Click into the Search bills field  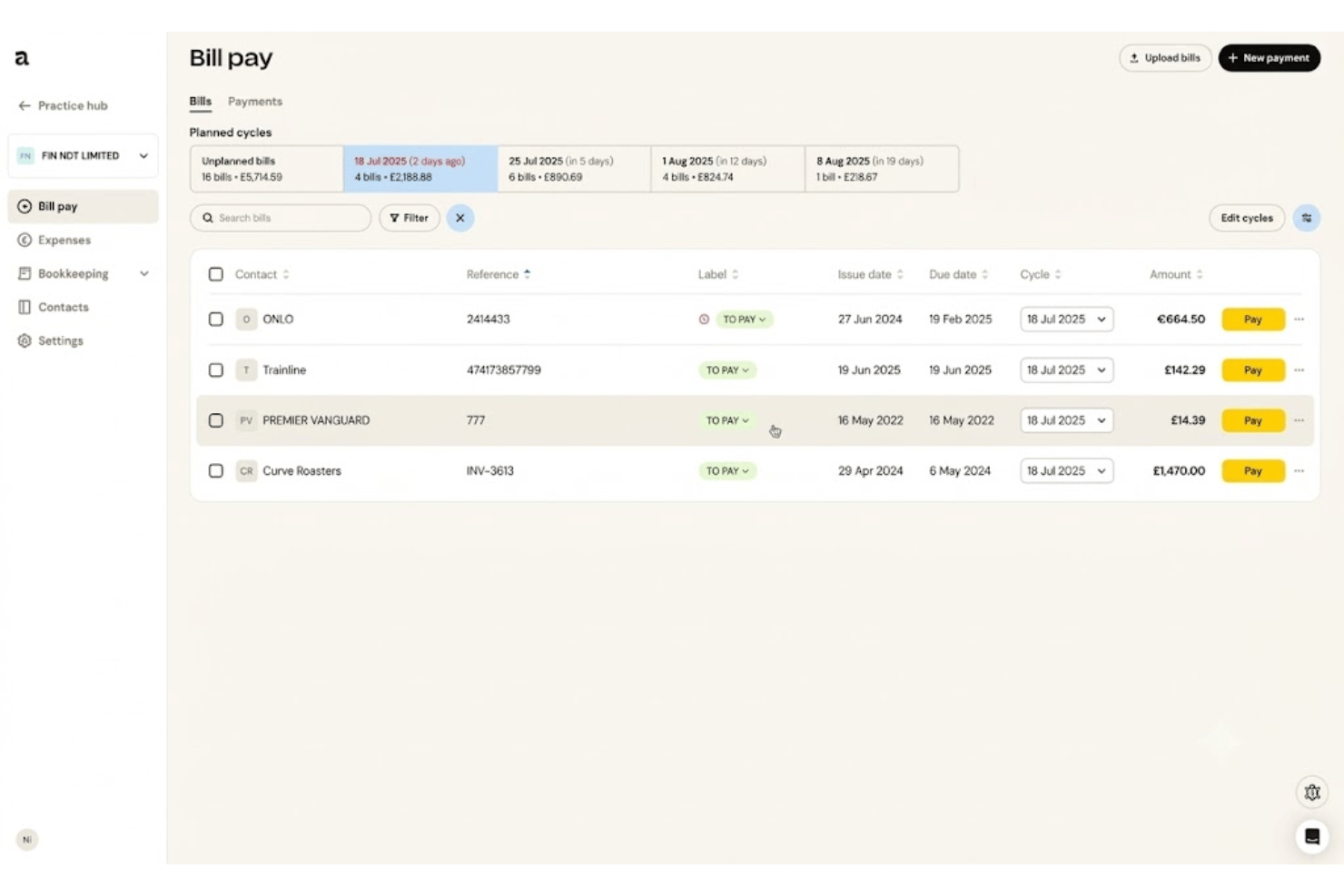[281, 218]
